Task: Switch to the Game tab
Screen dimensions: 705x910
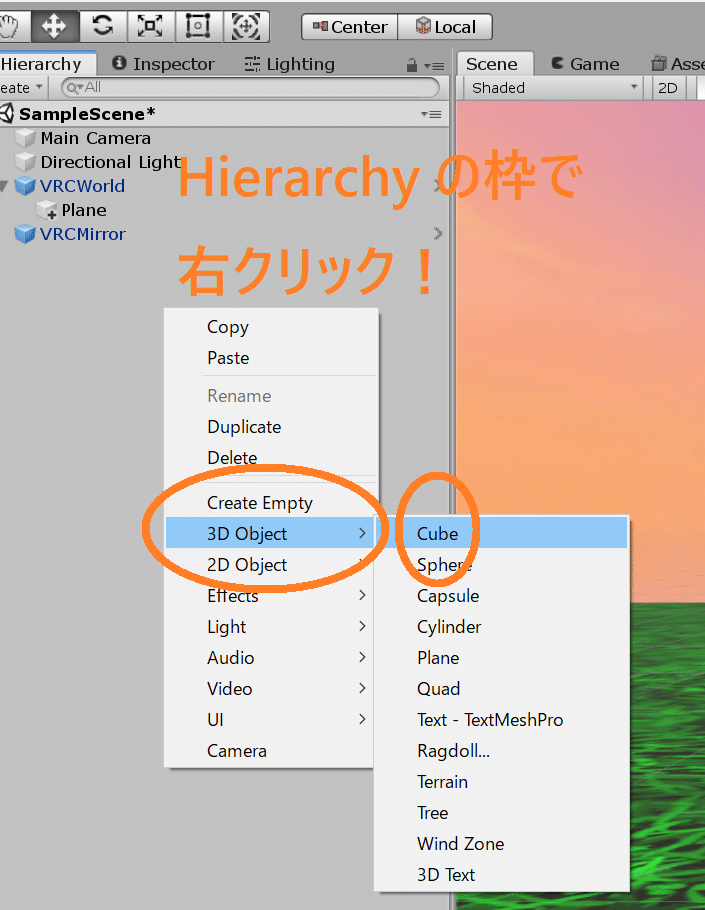Action: (x=585, y=64)
